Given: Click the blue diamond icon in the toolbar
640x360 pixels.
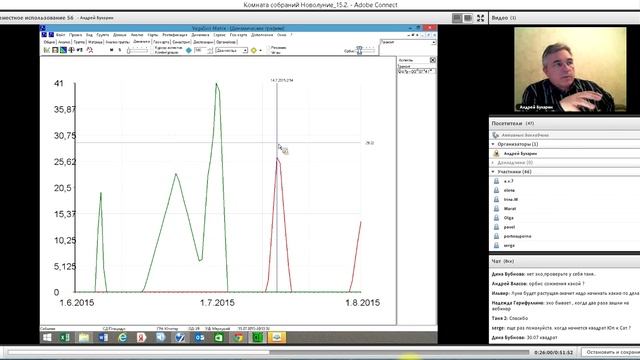Looking at the screenshot, I should click(x=189, y=50).
